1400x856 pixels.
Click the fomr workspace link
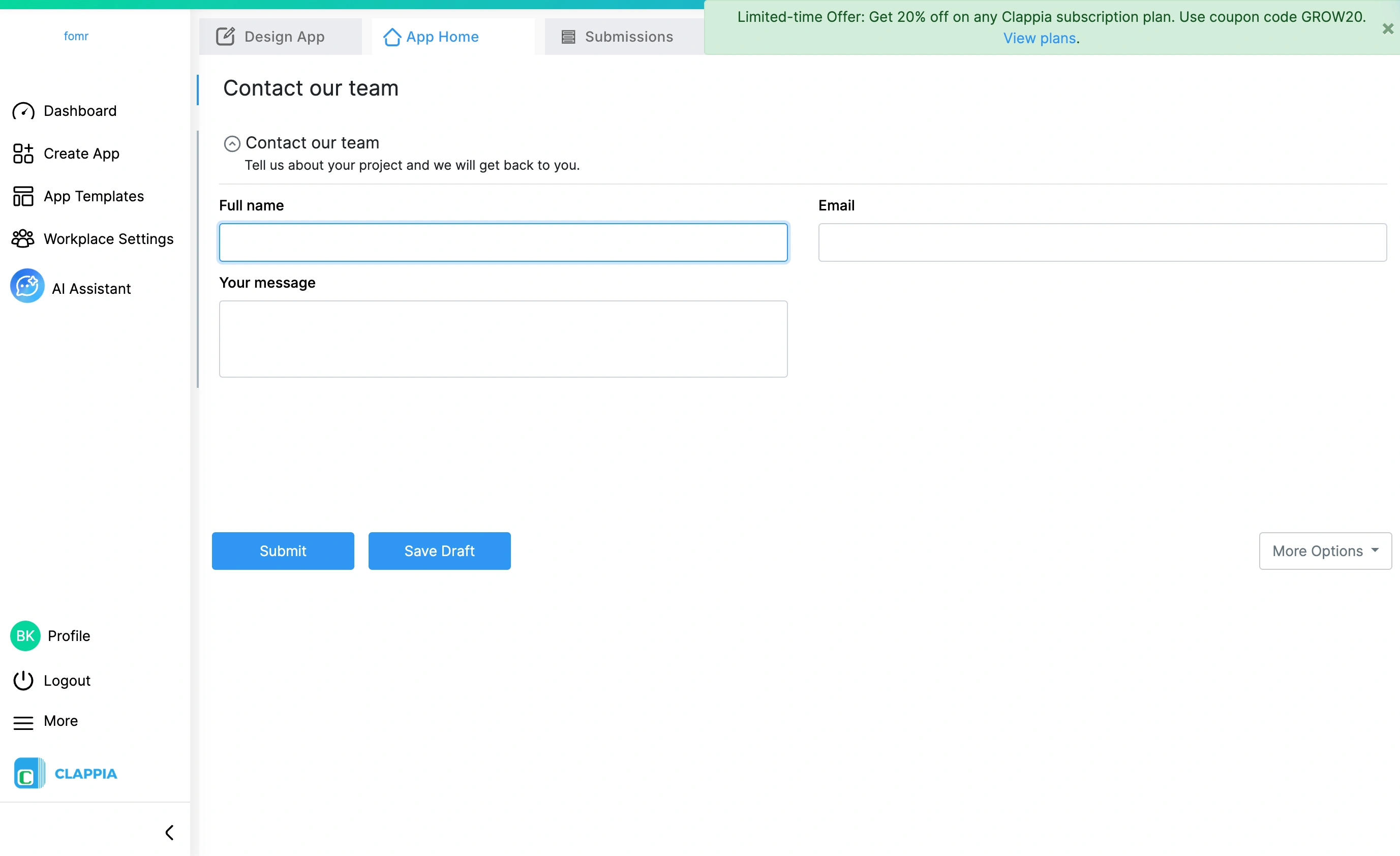[x=76, y=36]
